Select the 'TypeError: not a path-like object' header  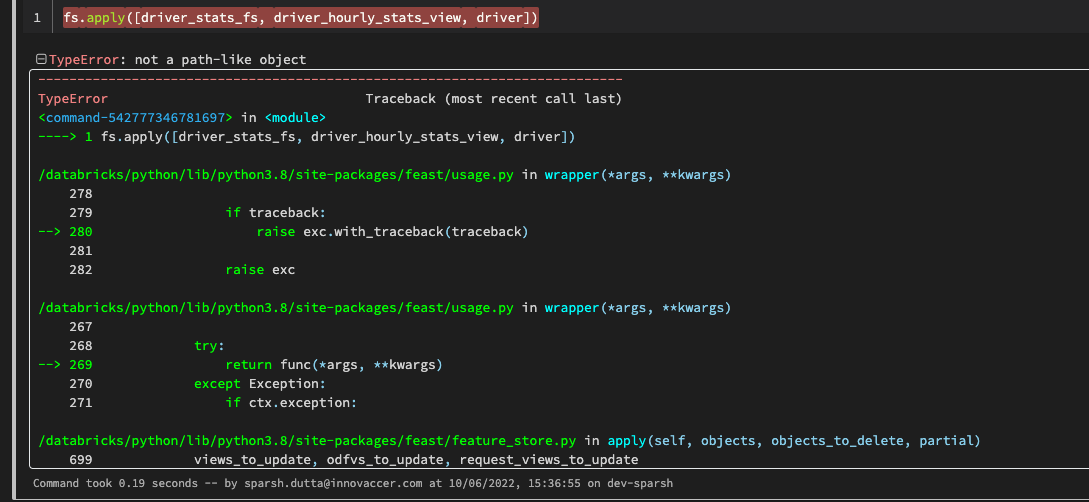point(177,60)
